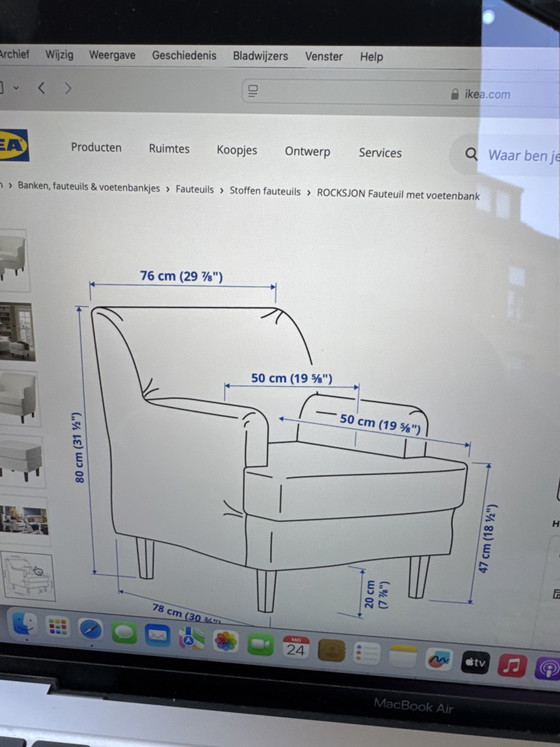The image size is (560, 747).
Task: Go to Koopjes on the IKEA nav
Action: pyautogui.click(x=237, y=150)
